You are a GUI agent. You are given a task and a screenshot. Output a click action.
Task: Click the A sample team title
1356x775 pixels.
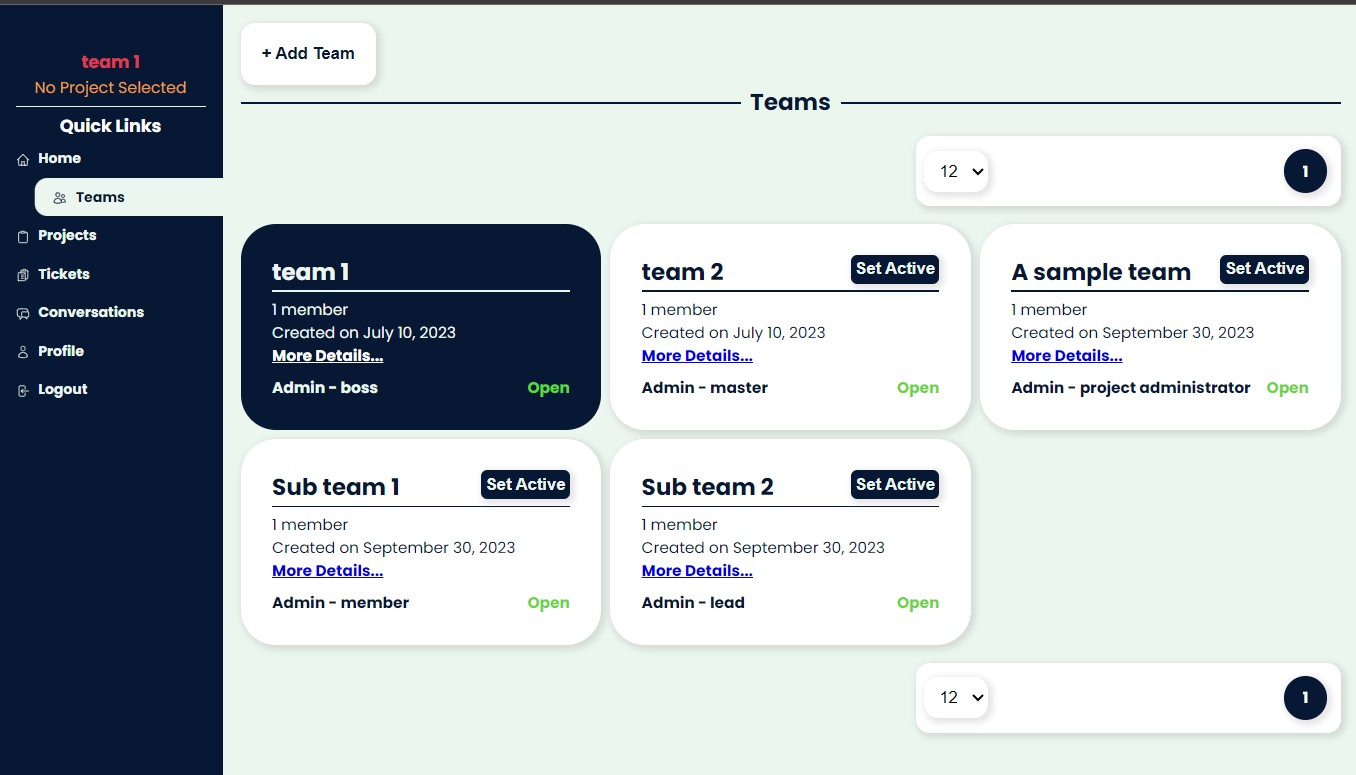(1101, 272)
